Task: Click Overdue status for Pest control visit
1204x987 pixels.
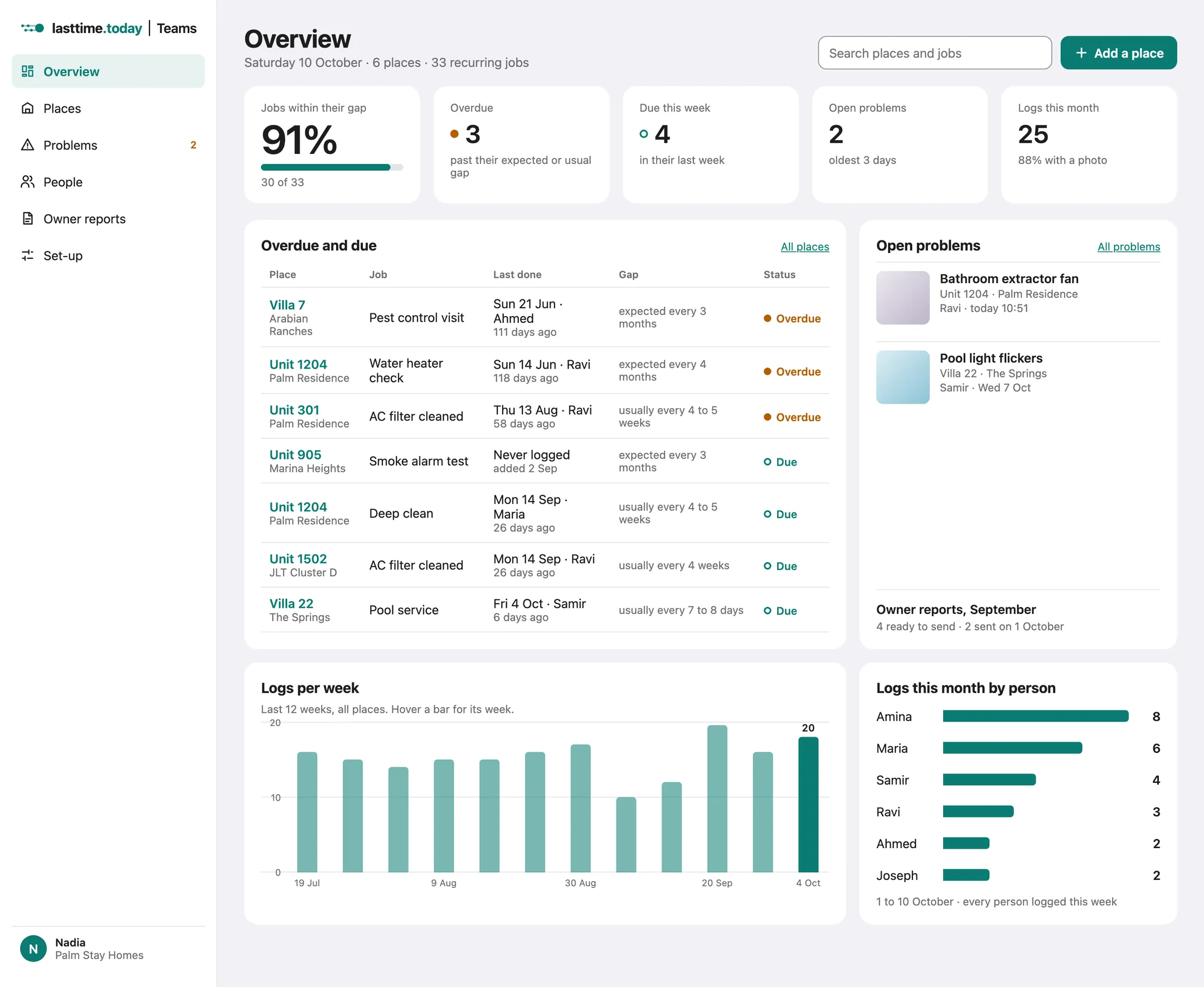Action: tap(792, 318)
